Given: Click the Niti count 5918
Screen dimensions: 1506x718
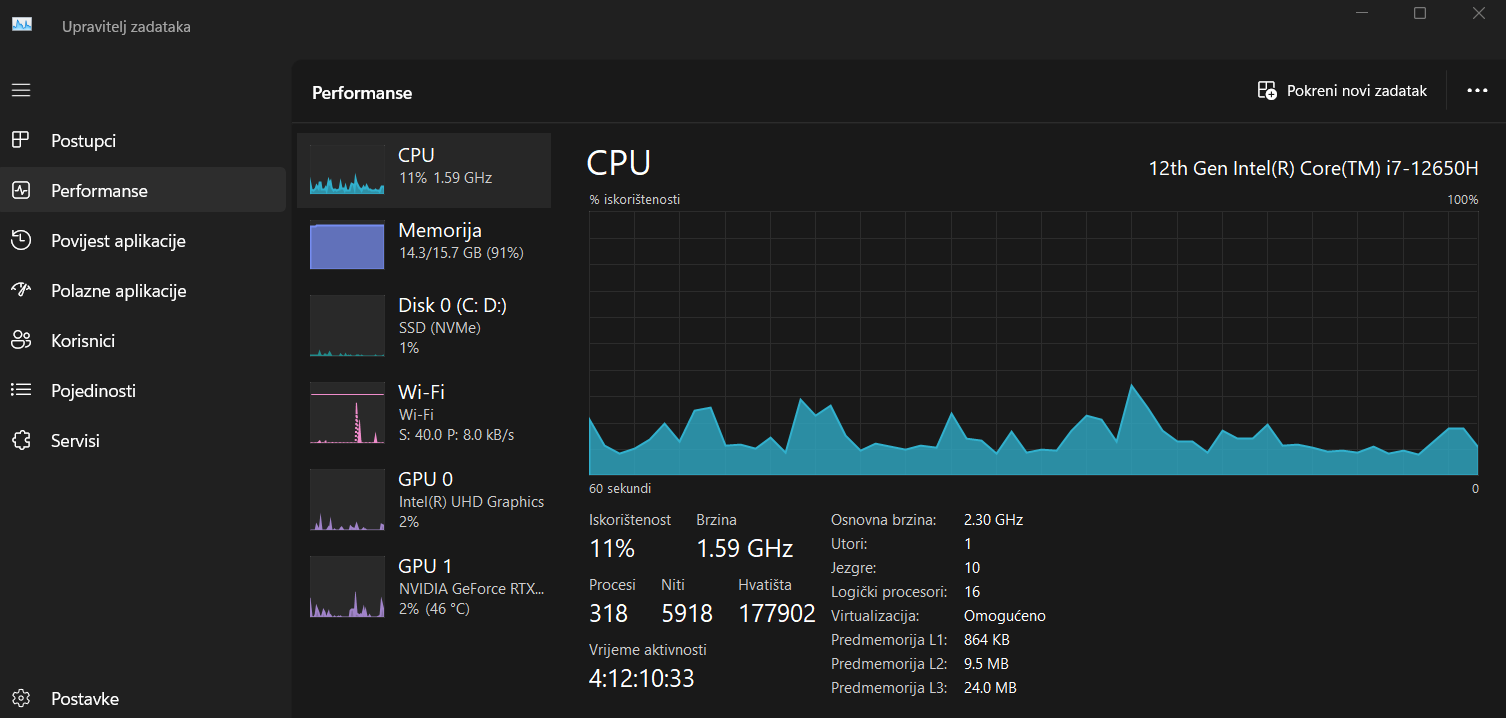Looking at the screenshot, I should pos(687,613).
